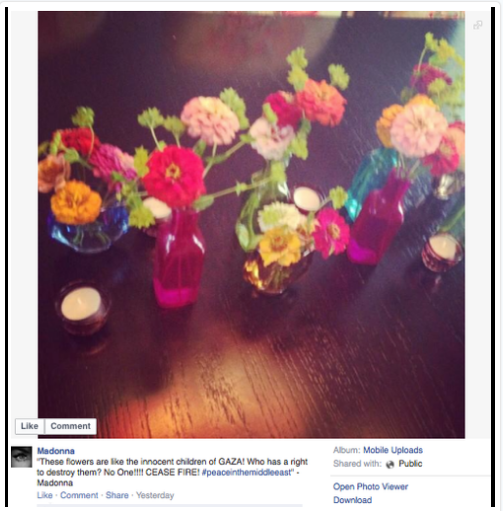Click the Album label text

(346, 450)
